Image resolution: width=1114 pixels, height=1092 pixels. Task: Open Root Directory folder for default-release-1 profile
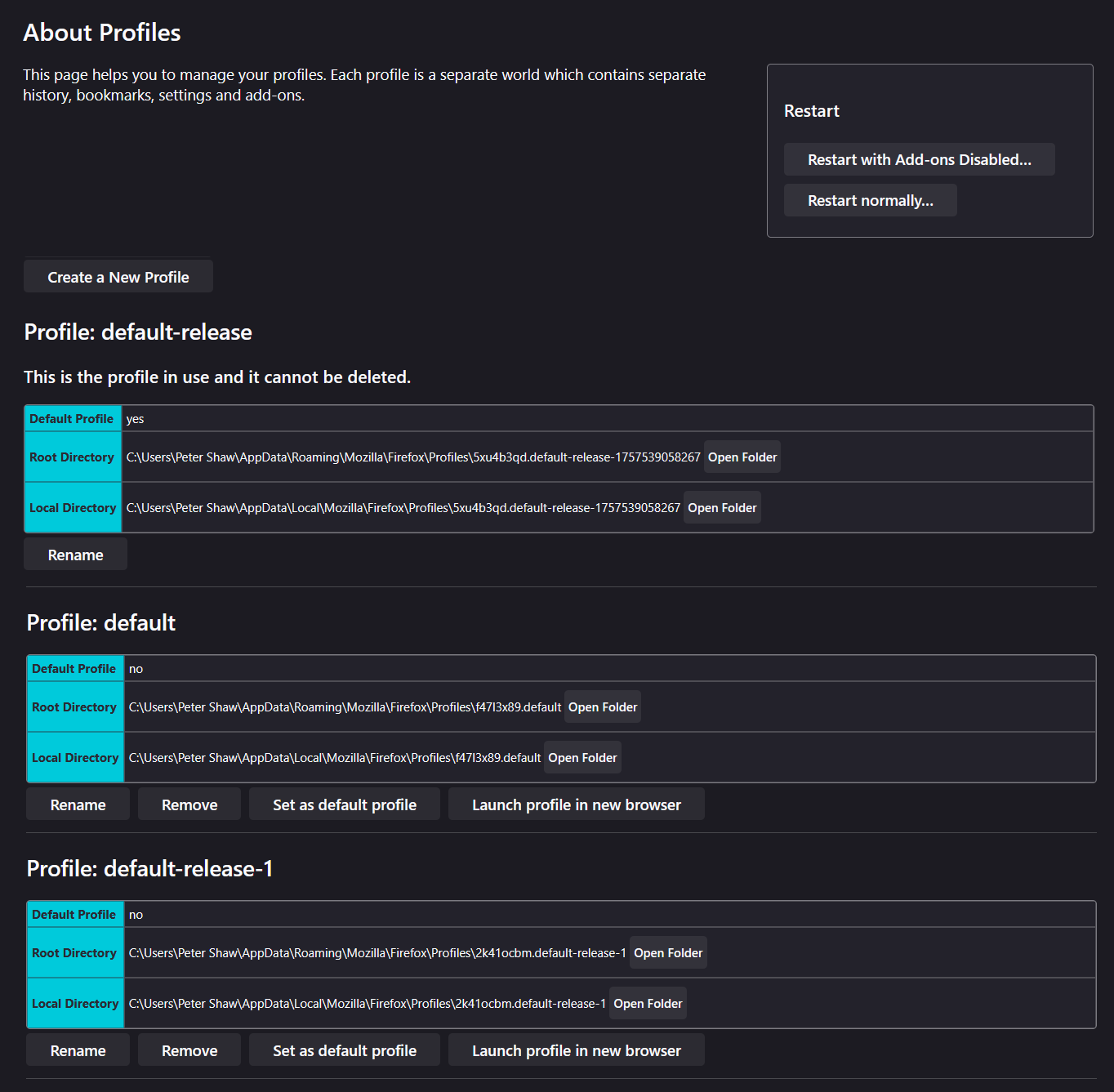[667, 953]
